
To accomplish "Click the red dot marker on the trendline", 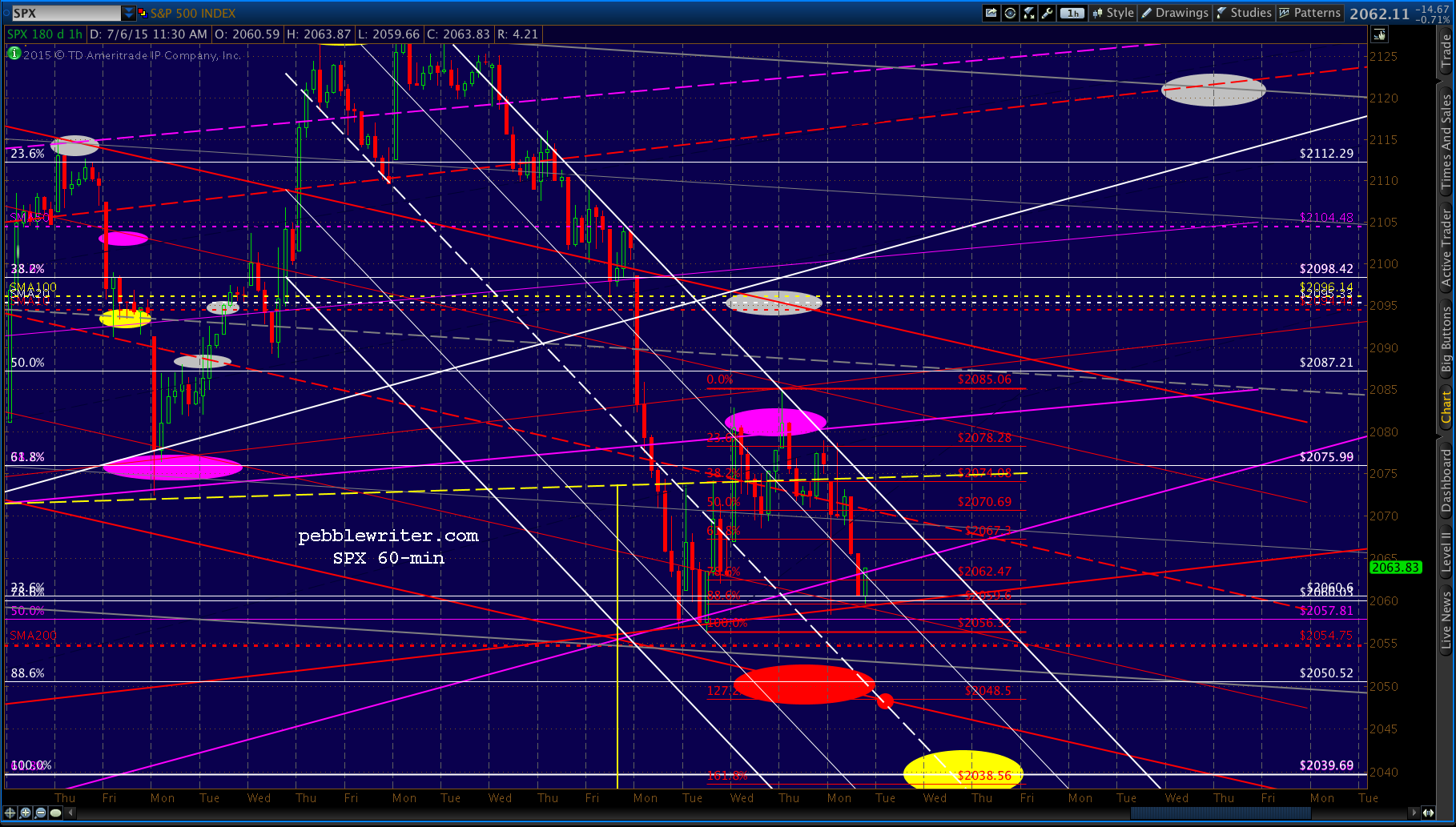I will 885,701.
